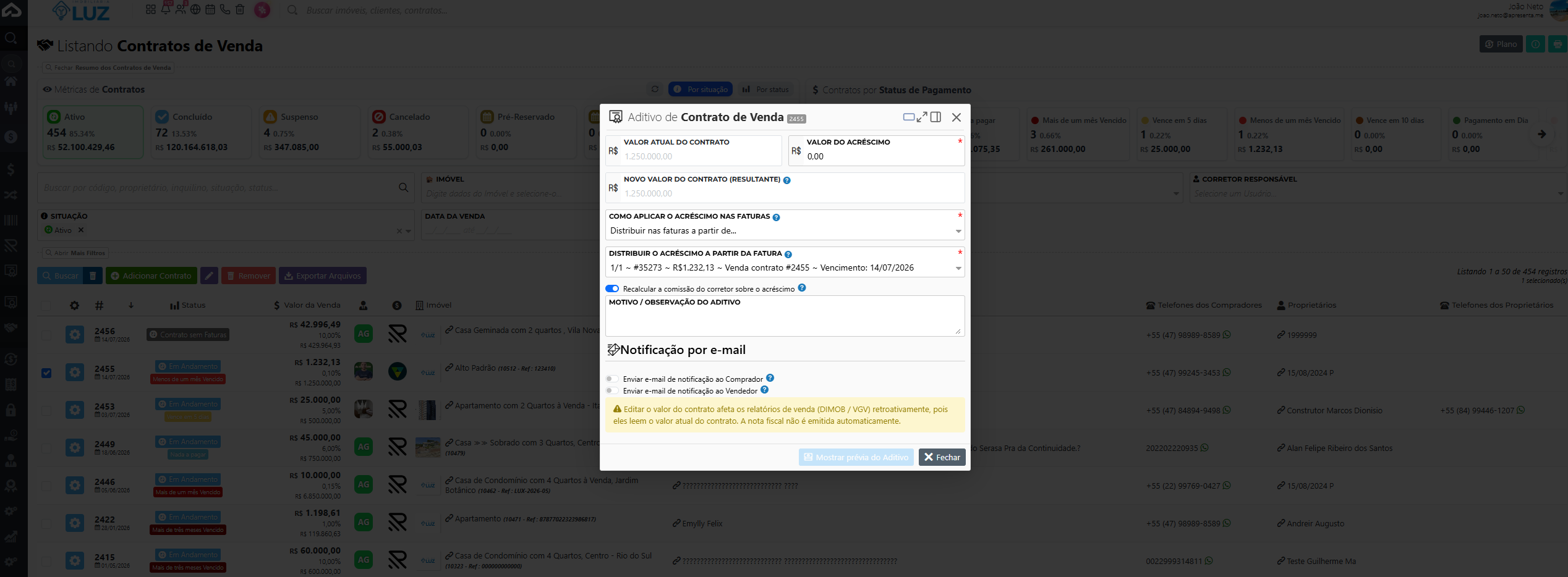
Task: Click the grid apps icon in top toolbar
Action: click(150, 9)
